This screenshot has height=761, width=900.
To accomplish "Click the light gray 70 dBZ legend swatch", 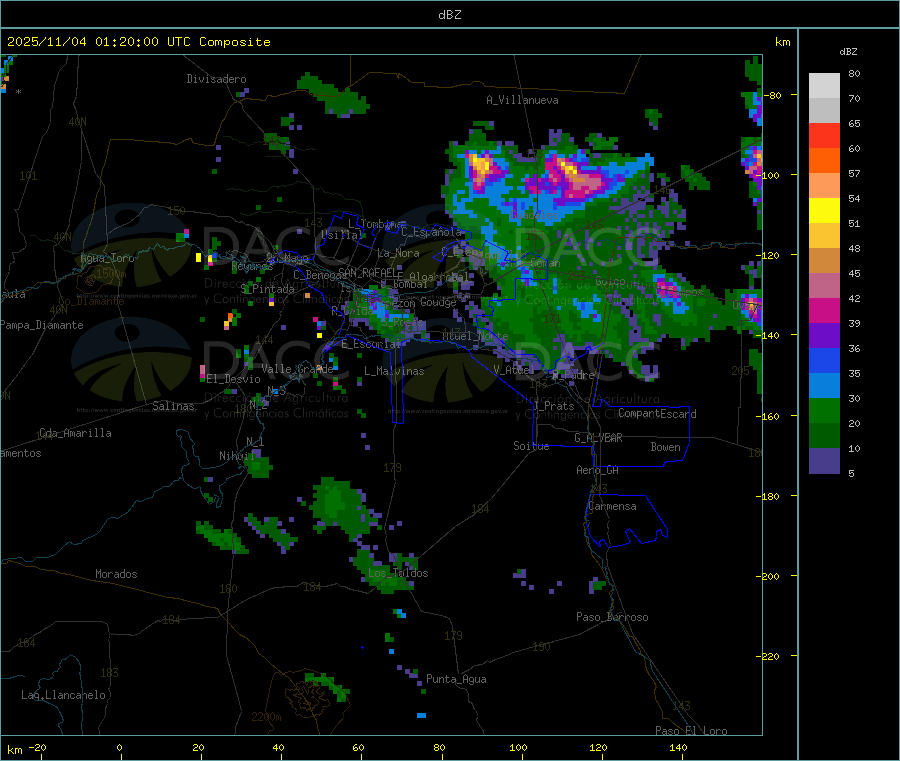I will [824, 111].
